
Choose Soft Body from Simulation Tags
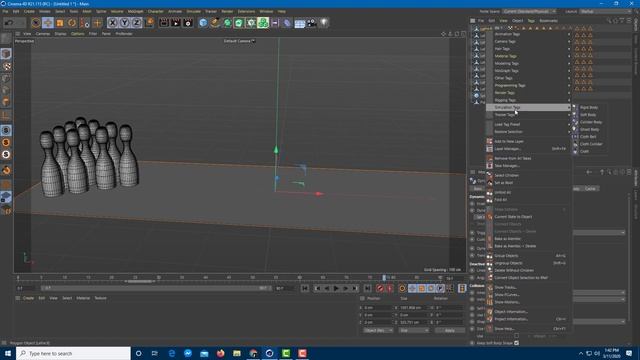[589, 115]
